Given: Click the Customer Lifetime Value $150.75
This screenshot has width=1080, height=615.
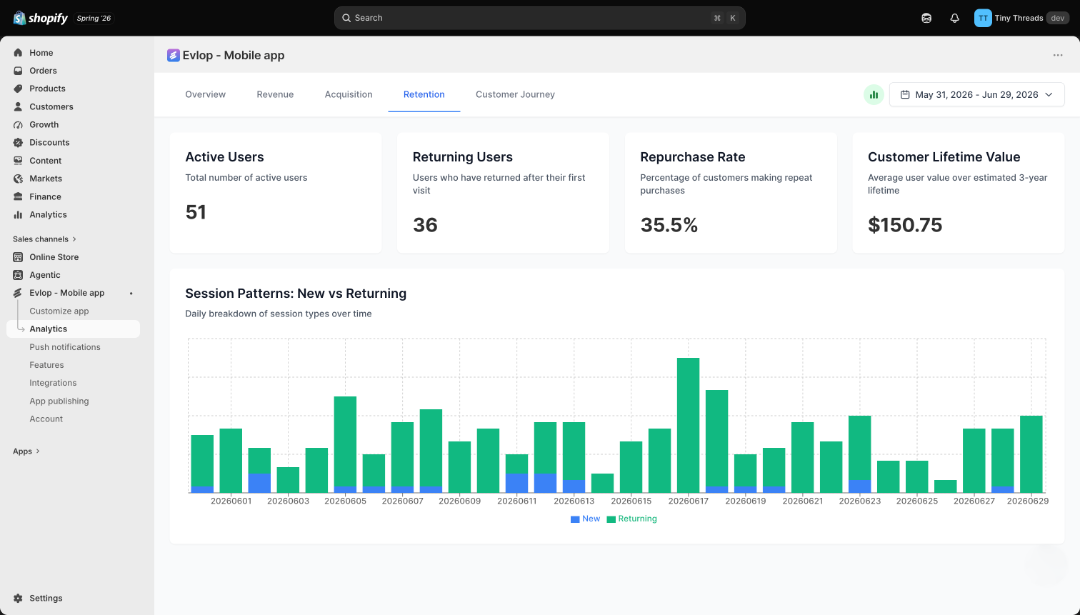Looking at the screenshot, I should click(905, 225).
